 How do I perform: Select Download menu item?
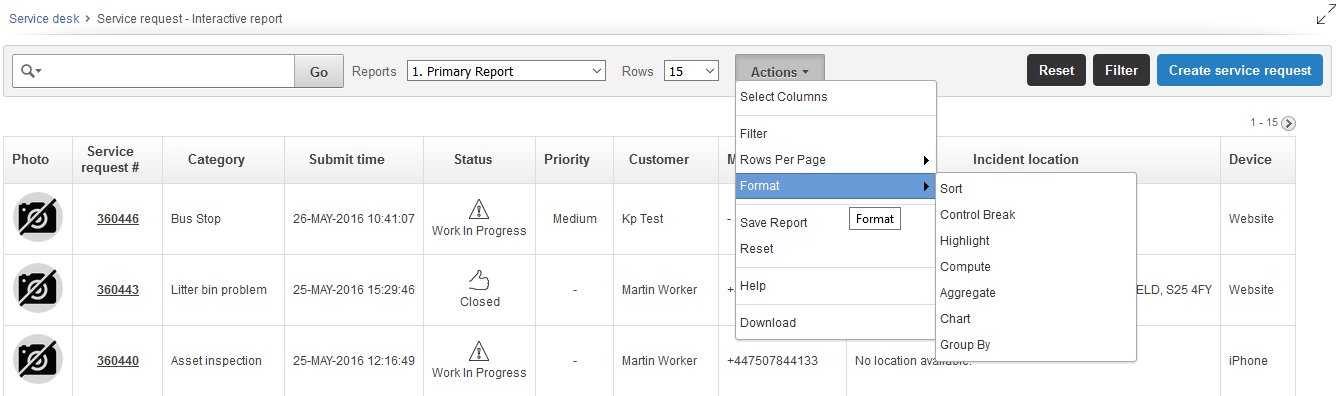point(836,323)
